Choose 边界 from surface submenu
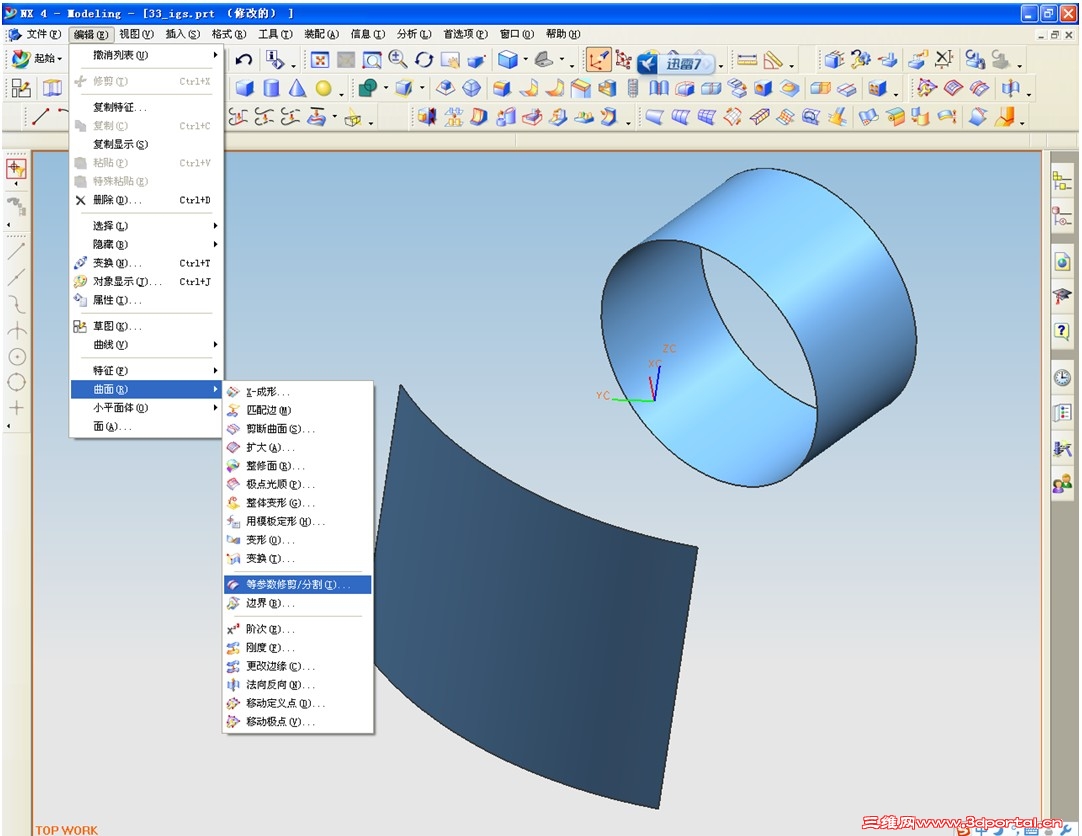1082x836 pixels. pos(297,604)
